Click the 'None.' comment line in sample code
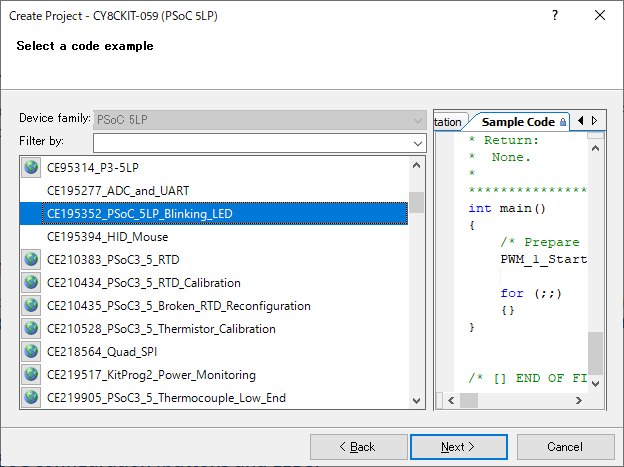624x467 pixels. [x=500, y=157]
